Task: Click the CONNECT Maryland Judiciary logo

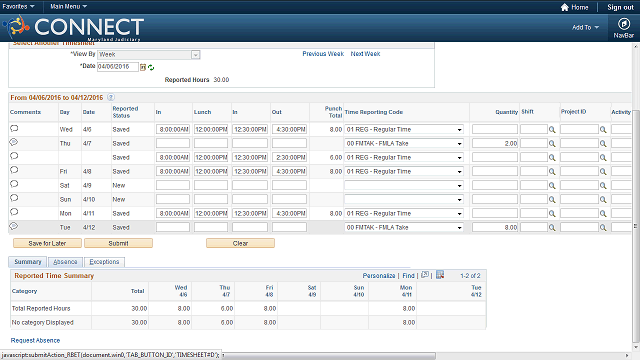Action: pyautogui.click(x=73, y=27)
